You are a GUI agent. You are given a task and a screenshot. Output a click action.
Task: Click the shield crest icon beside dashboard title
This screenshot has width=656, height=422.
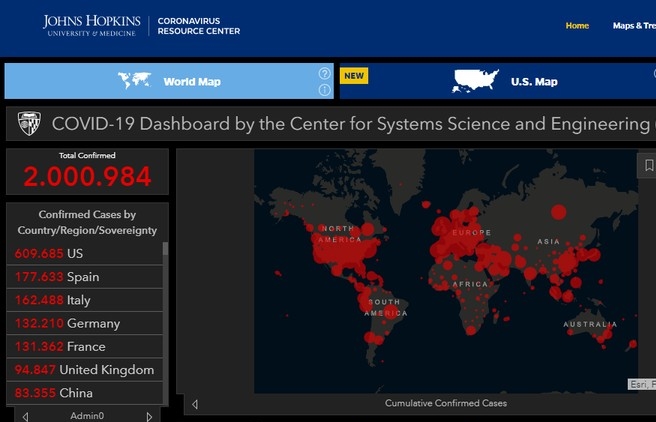[x=29, y=123]
